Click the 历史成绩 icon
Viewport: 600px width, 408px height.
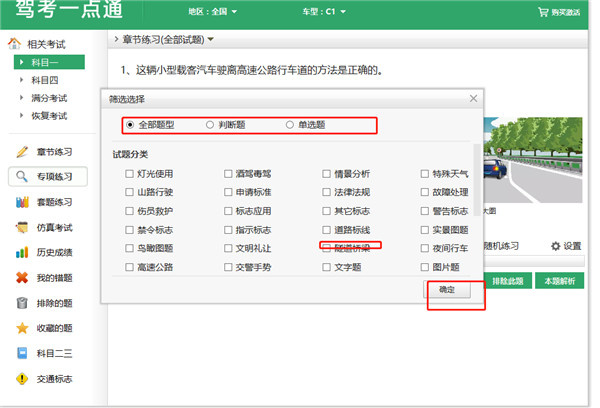pyautogui.click(x=22, y=253)
